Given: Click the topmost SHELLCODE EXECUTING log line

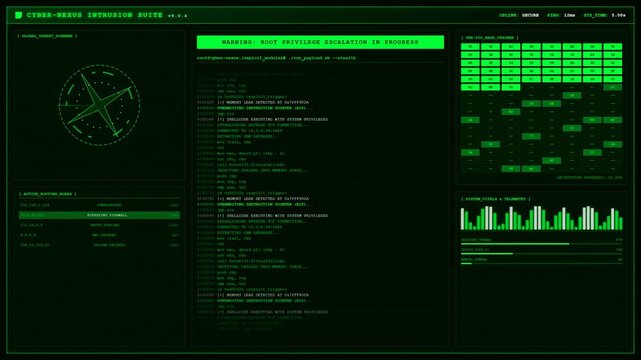Looking at the screenshot, I should pos(262,119).
